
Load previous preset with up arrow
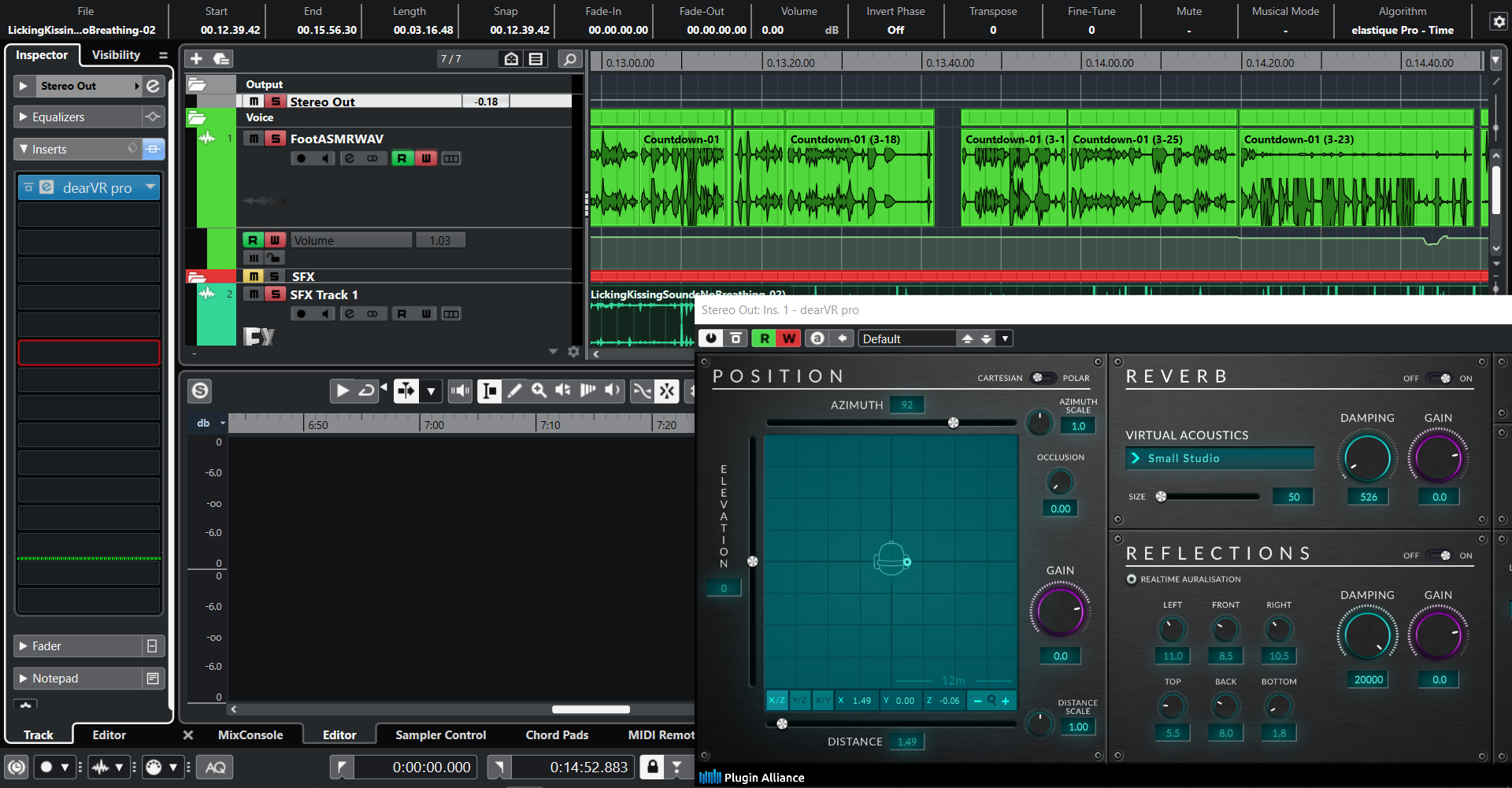pos(967,339)
